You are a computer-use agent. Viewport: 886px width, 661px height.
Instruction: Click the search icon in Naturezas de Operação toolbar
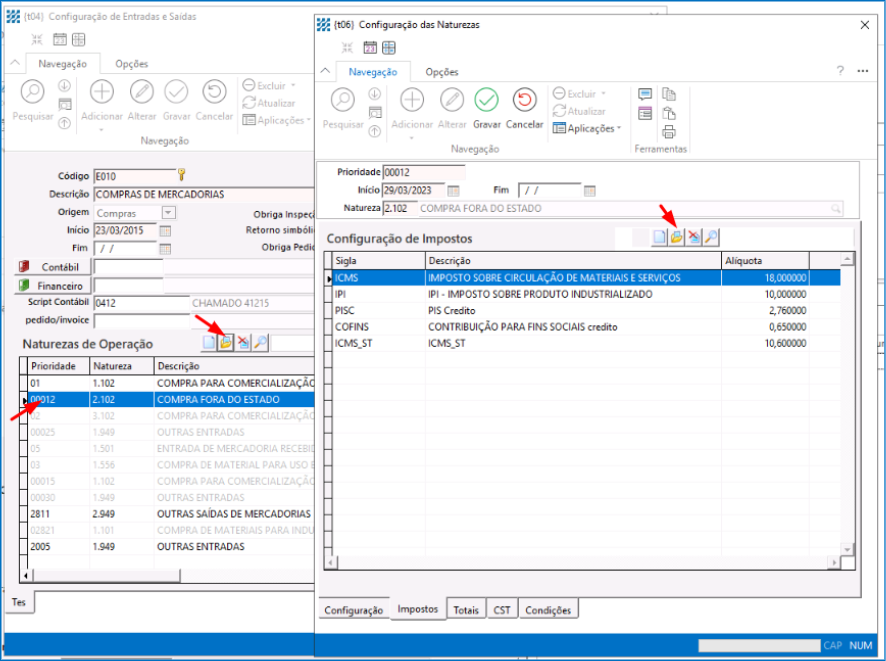260,342
